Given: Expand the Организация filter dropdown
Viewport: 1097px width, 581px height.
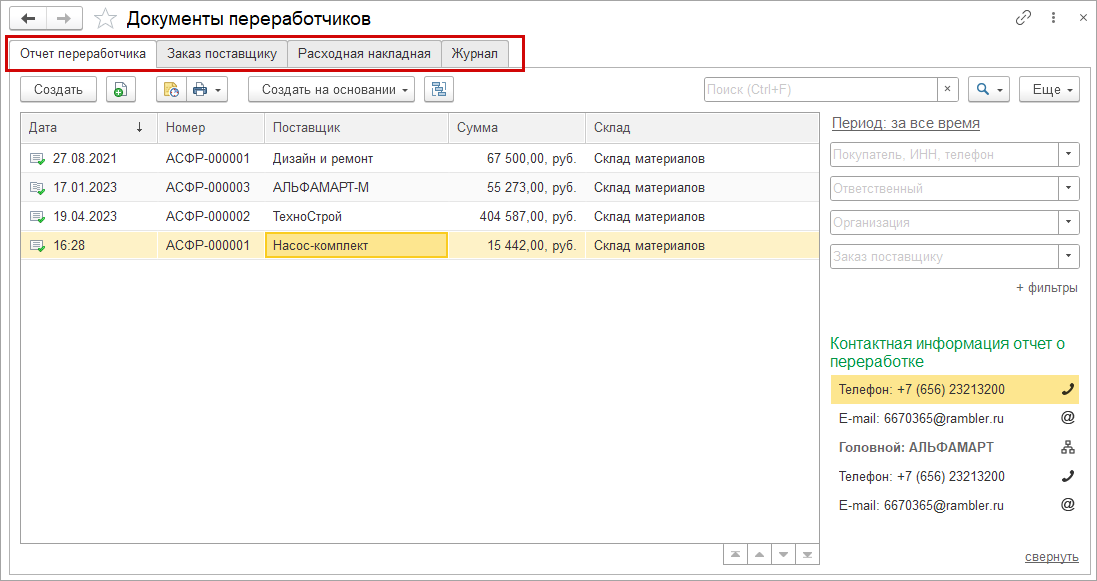Looking at the screenshot, I should pyautogui.click(x=1068, y=222).
